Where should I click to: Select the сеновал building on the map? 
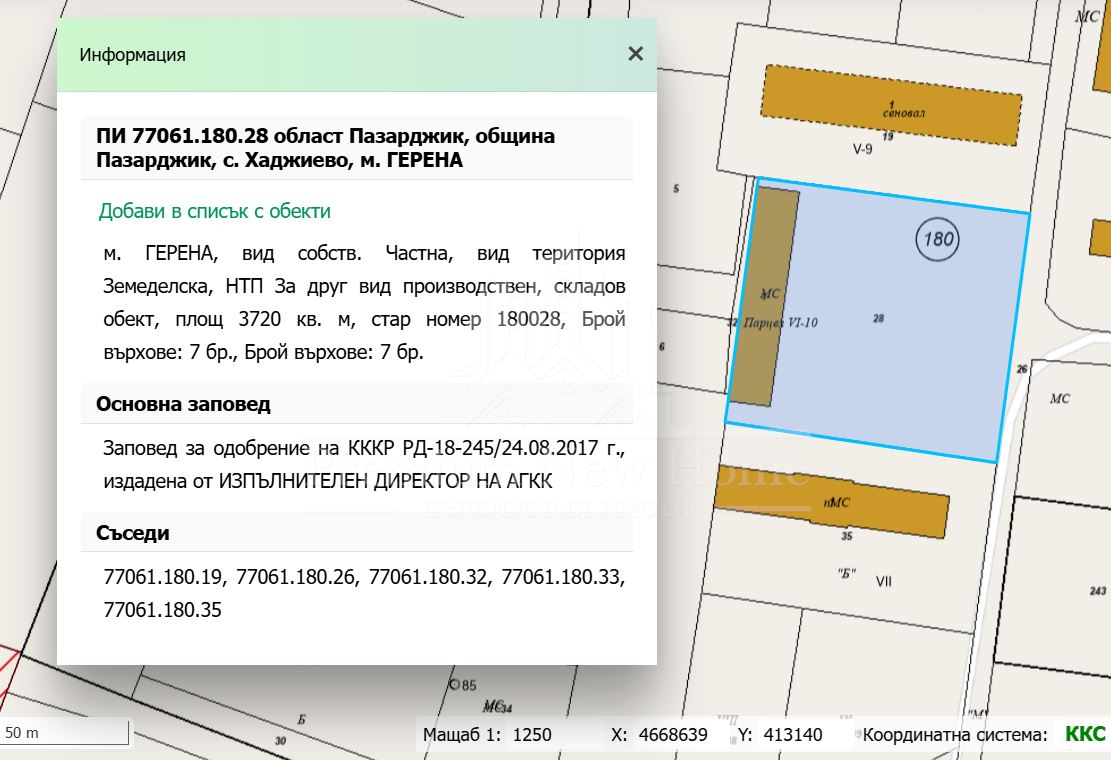tap(890, 105)
